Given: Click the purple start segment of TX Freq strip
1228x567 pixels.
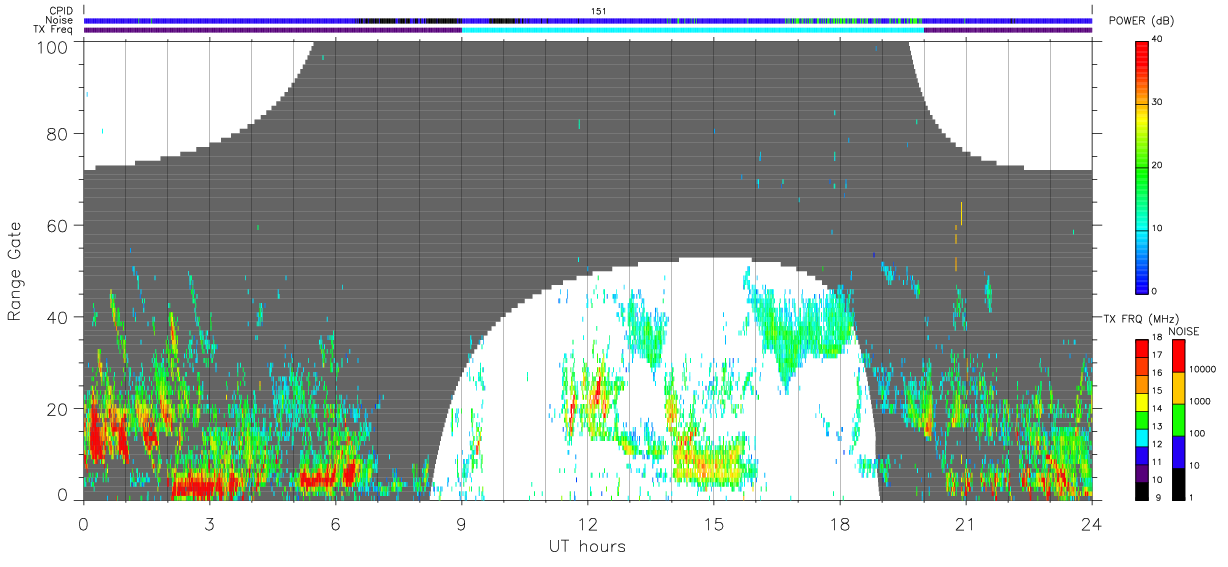Looking at the screenshot, I should pyautogui.click(x=272, y=30).
